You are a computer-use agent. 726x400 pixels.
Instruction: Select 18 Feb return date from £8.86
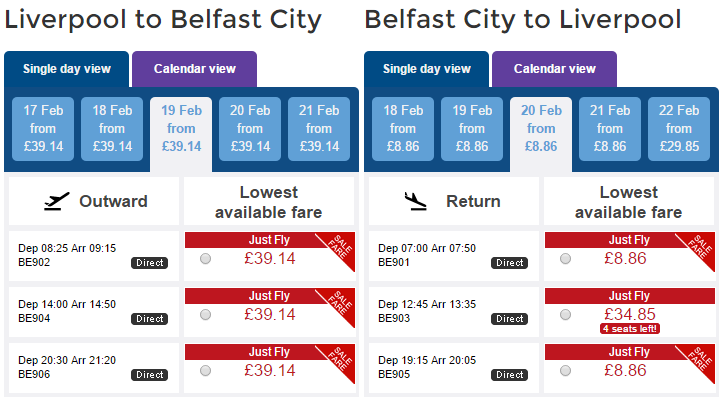click(x=403, y=129)
